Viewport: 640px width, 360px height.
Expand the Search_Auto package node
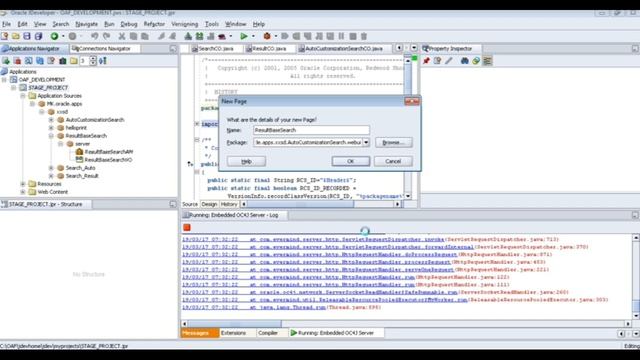coord(51,168)
